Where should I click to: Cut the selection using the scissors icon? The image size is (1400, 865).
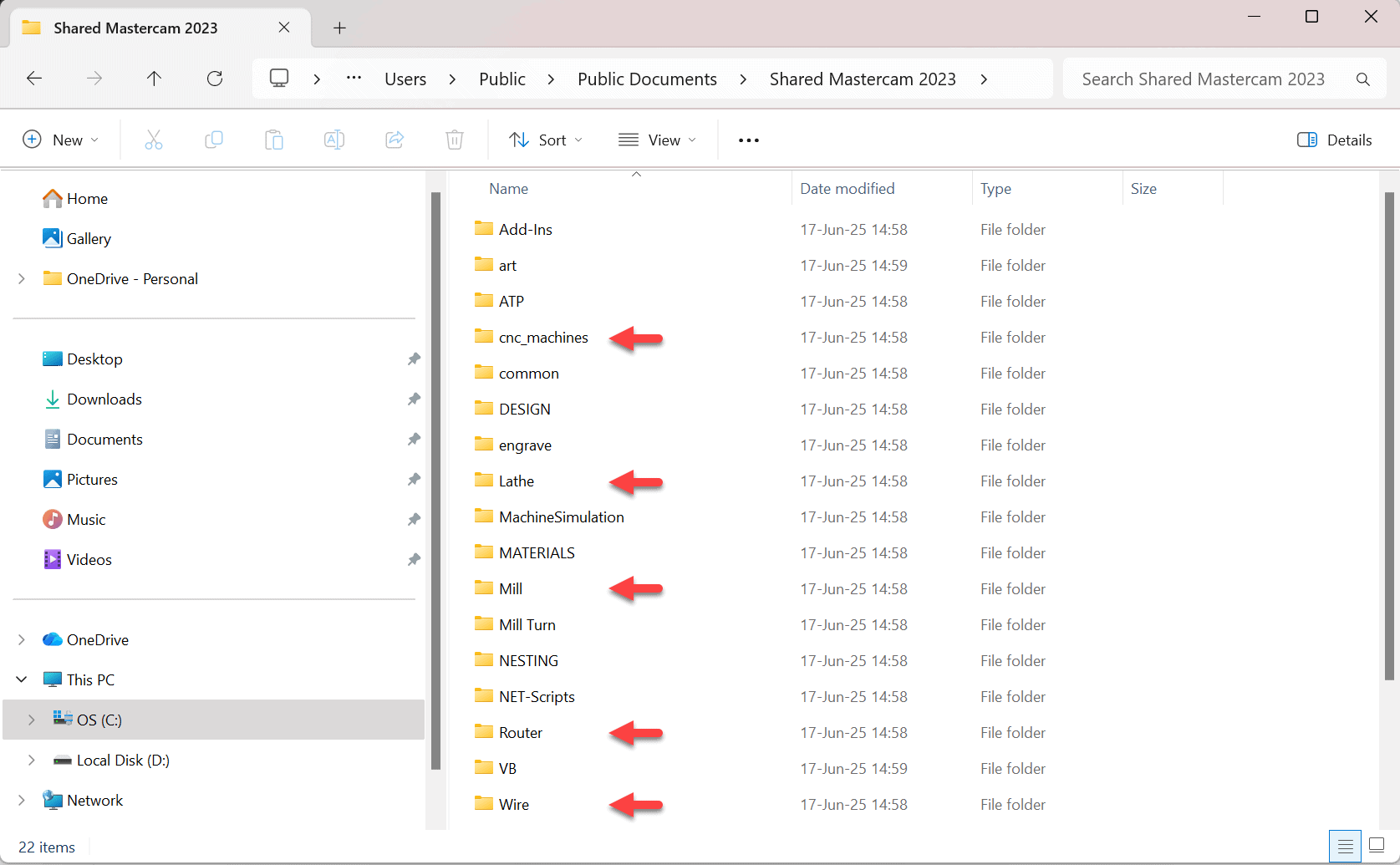tap(154, 140)
